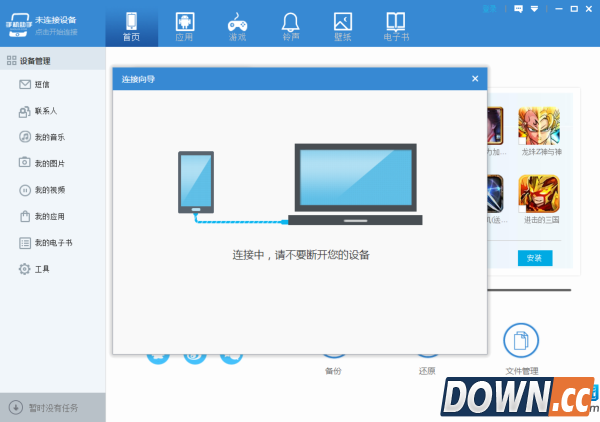
Task: Click the 设备管理 header
Action: [53, 60]
